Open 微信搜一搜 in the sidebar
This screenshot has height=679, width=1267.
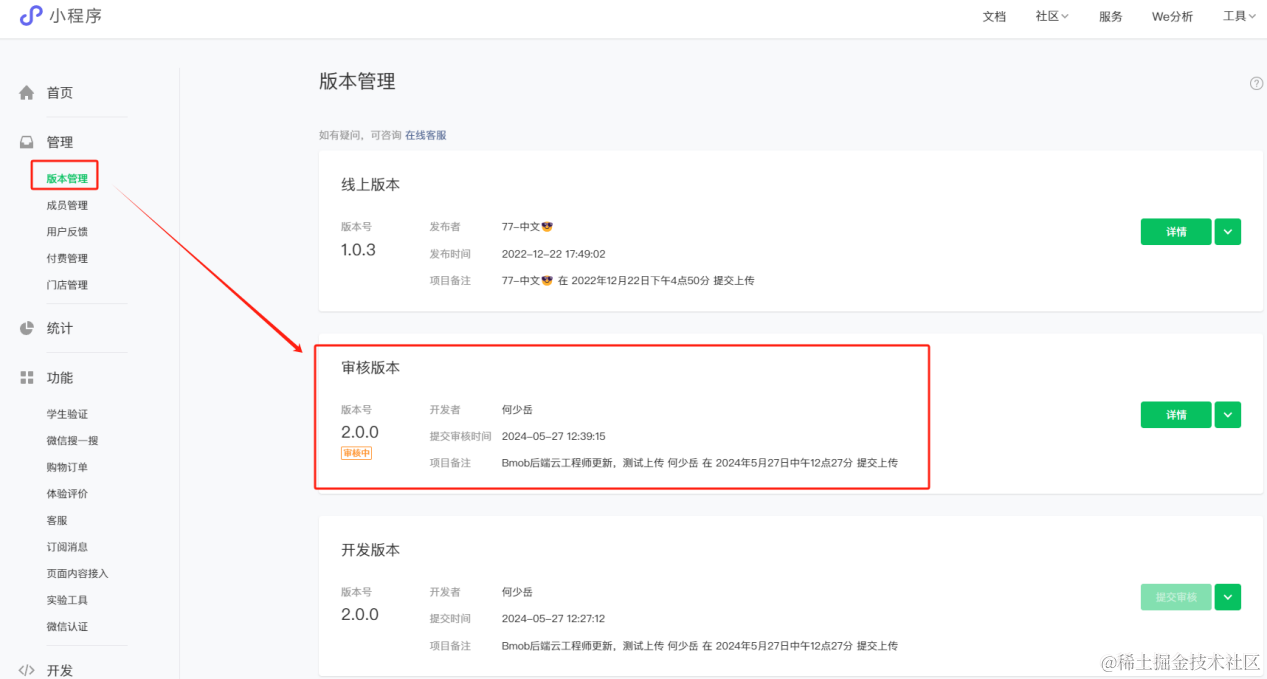coord(72,441)
